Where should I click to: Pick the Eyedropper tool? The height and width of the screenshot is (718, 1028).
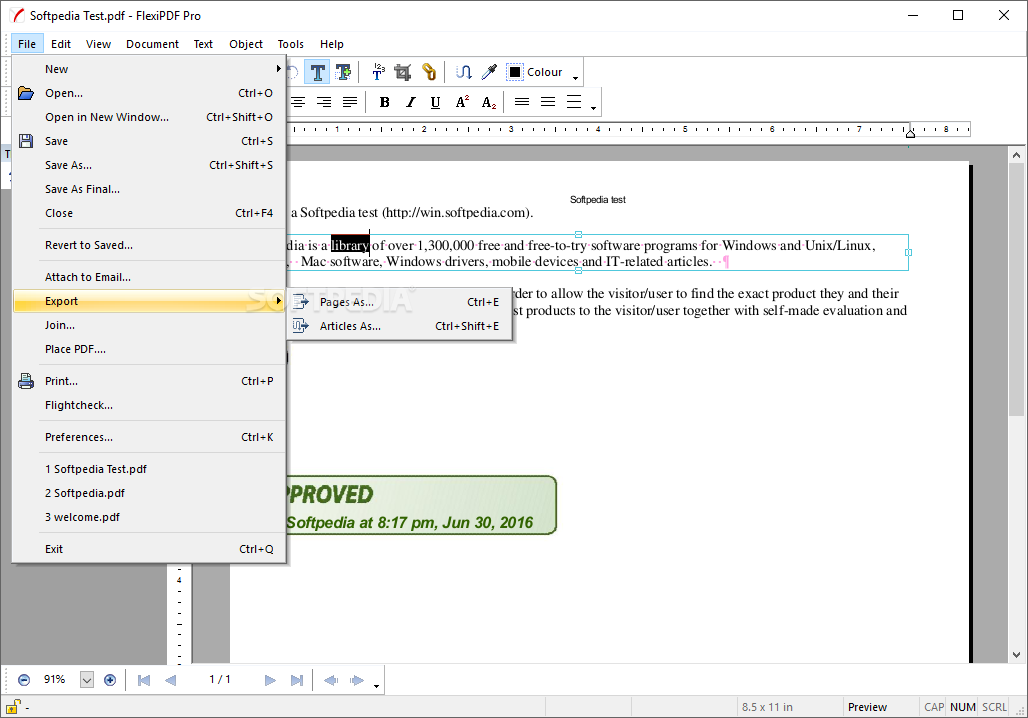click(489, 71)
